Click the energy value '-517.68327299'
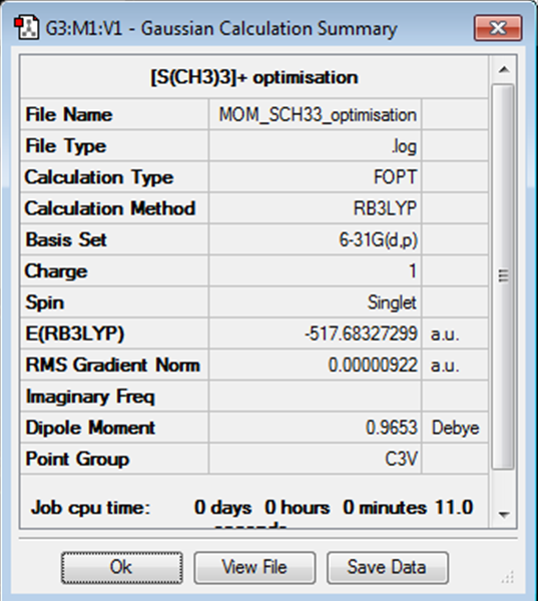Image resolution: width=538 pixels, height=601 pixels. (361, 333)
